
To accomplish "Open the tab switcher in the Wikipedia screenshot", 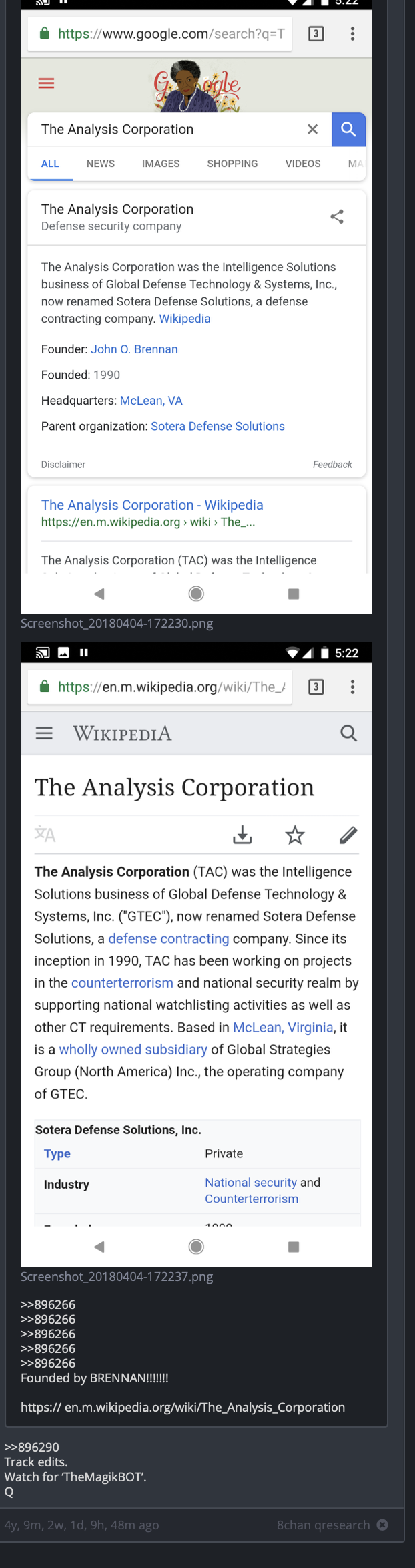I will (316, 687).
